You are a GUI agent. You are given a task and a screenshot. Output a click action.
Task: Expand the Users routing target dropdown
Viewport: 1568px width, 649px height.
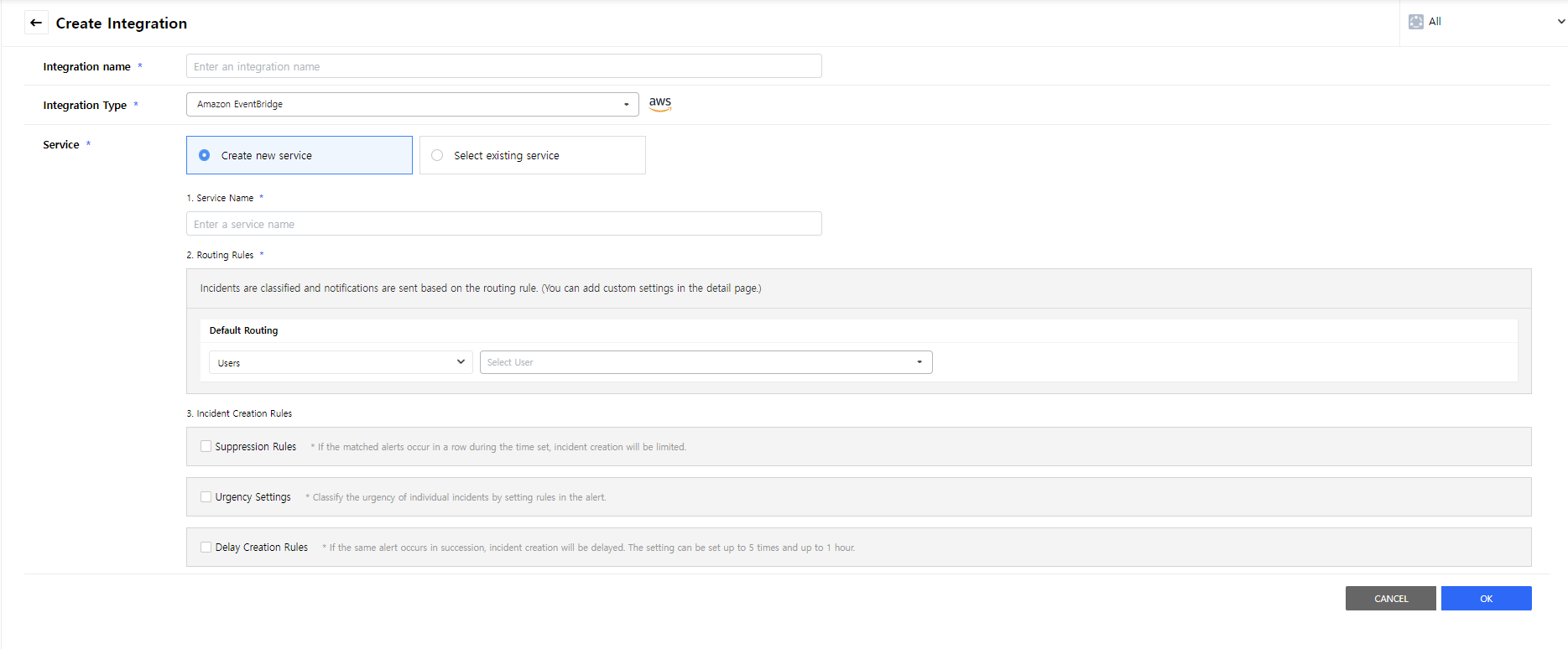341,362
